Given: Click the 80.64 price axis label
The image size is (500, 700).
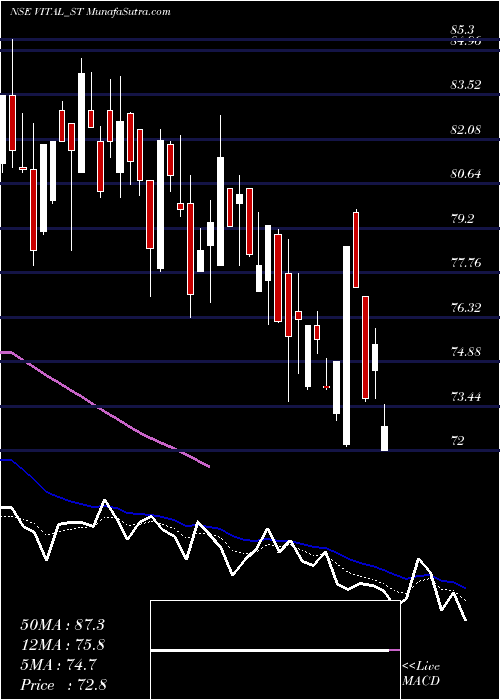Looking at the screenshot, I should (x=466, y=174).
